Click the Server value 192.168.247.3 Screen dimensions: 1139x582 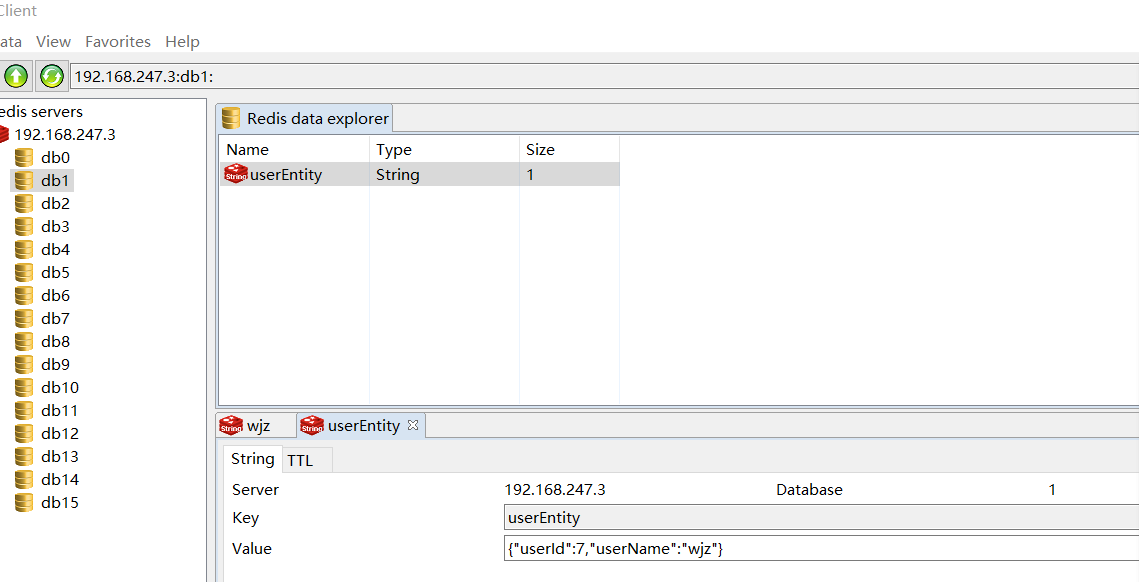click(x=555, y=490)
